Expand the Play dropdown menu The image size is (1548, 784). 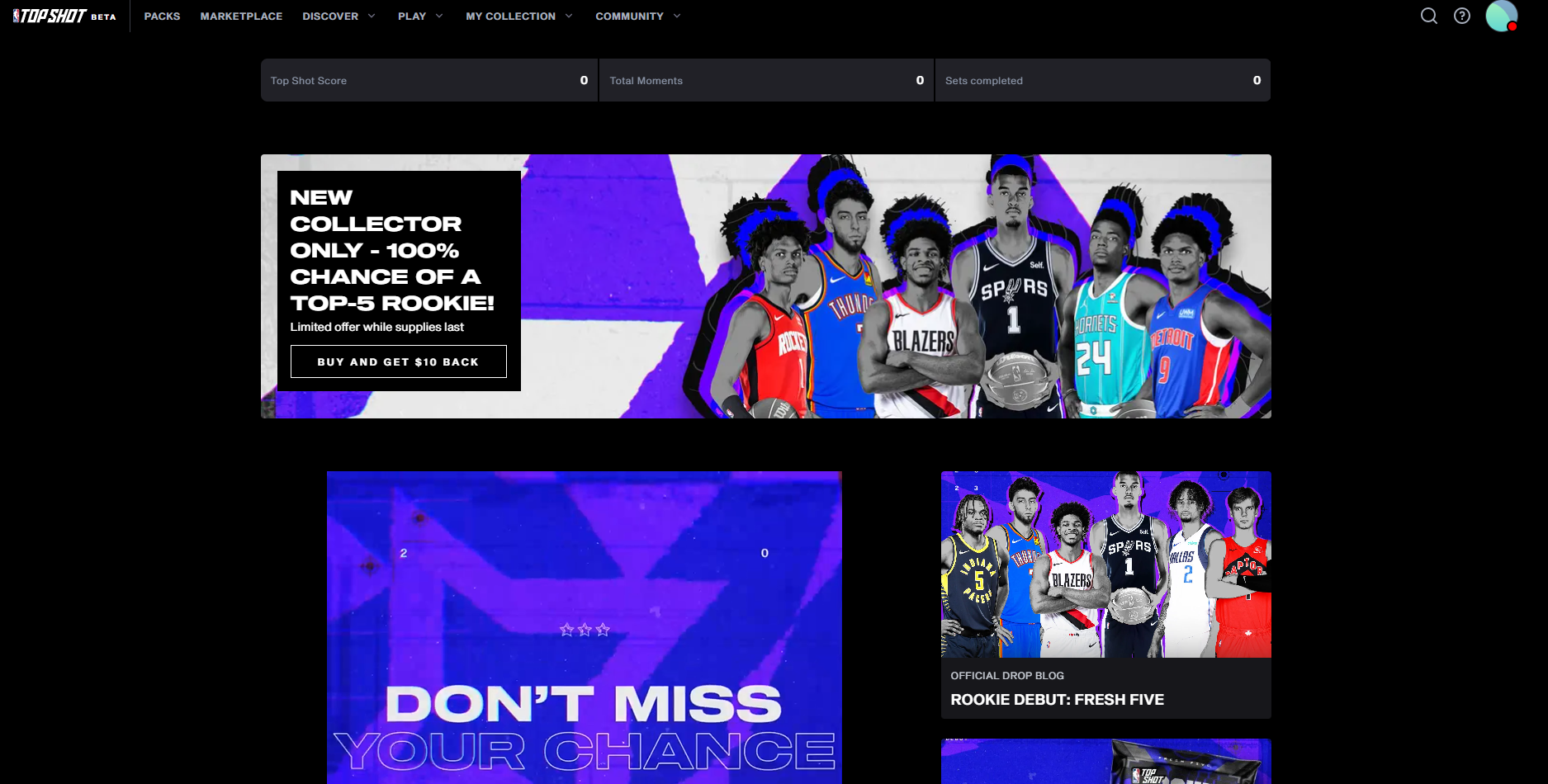click(x=420, y=16)
